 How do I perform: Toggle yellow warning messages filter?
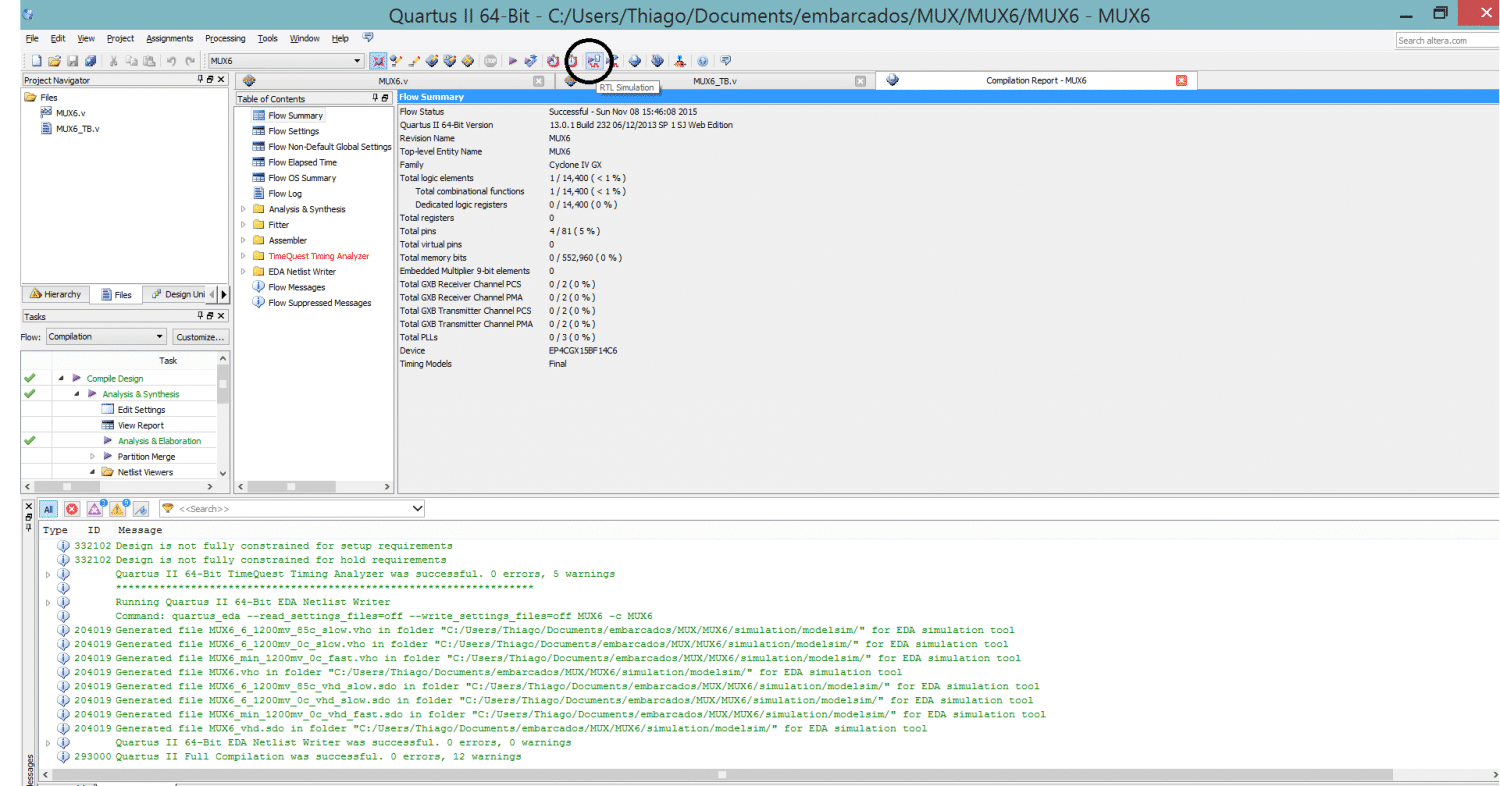[118, 509]
